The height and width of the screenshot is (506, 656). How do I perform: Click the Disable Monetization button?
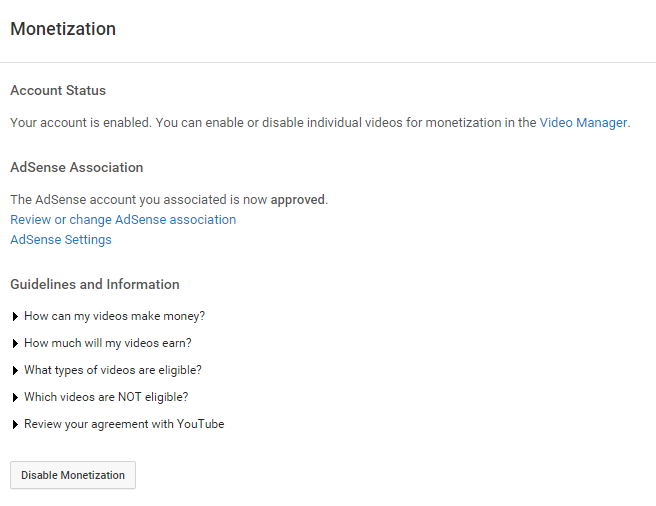coord(73,475)
